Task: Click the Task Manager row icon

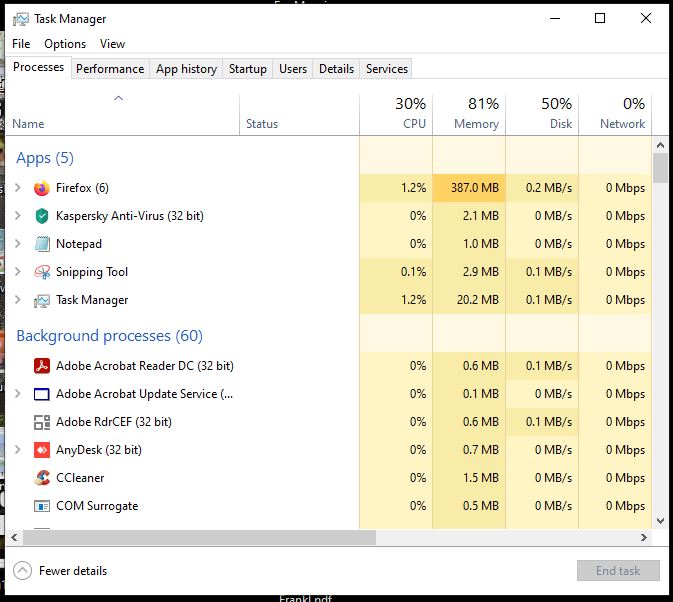Action: [x=42, y=300]
